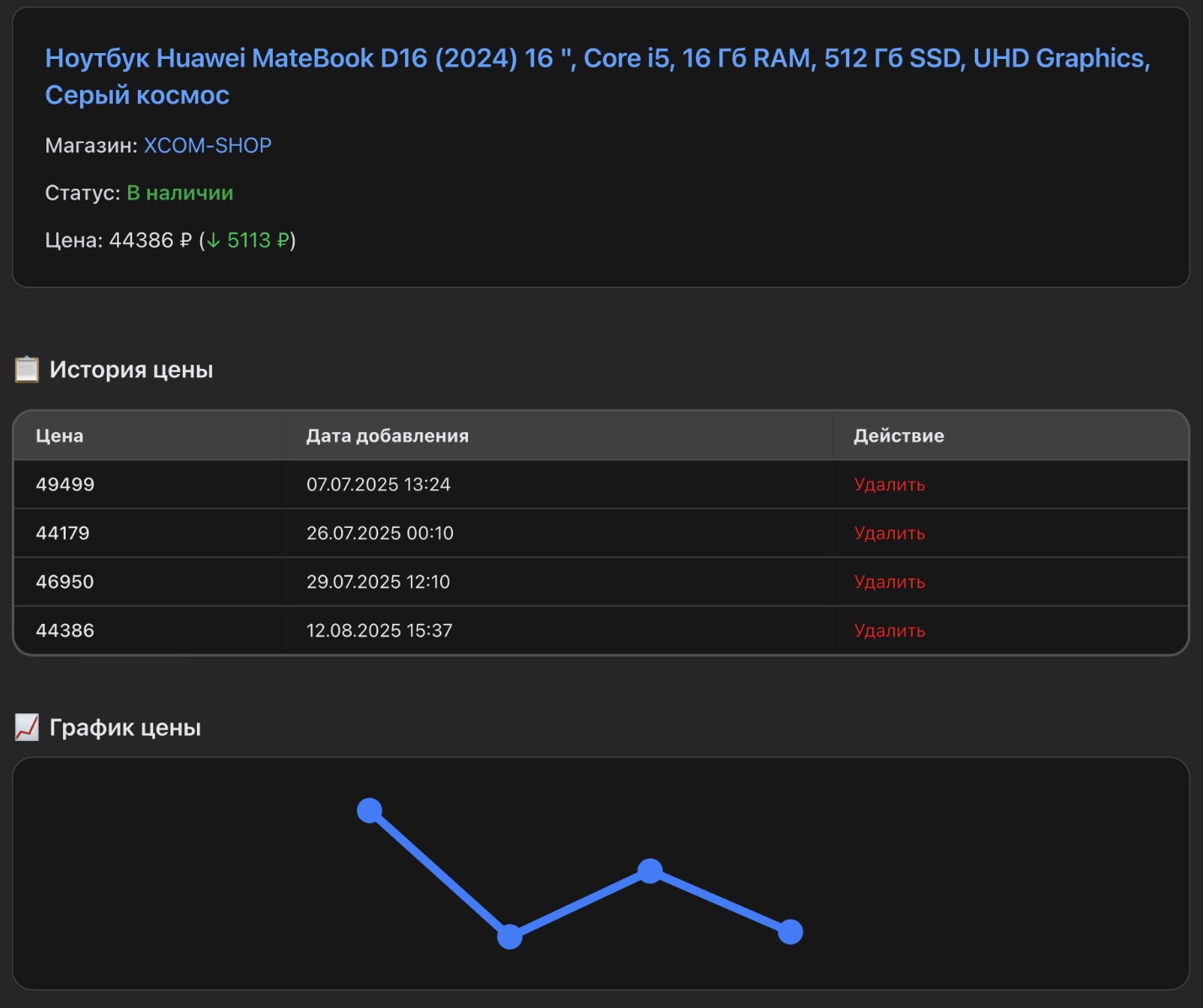Click Удалить for the 46950 price entry

888,582
